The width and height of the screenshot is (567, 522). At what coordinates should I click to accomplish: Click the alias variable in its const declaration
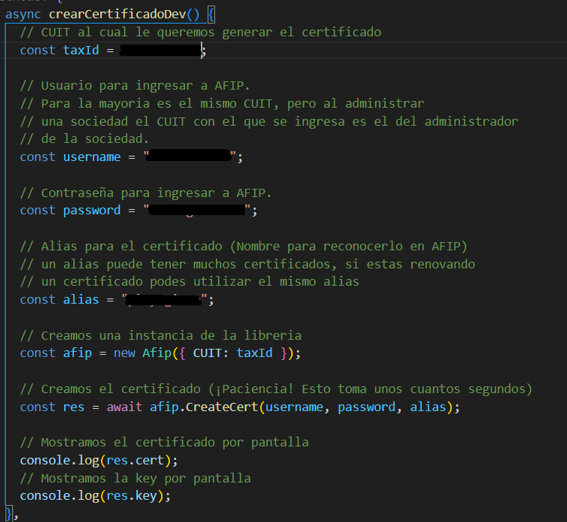click(81, 300)
